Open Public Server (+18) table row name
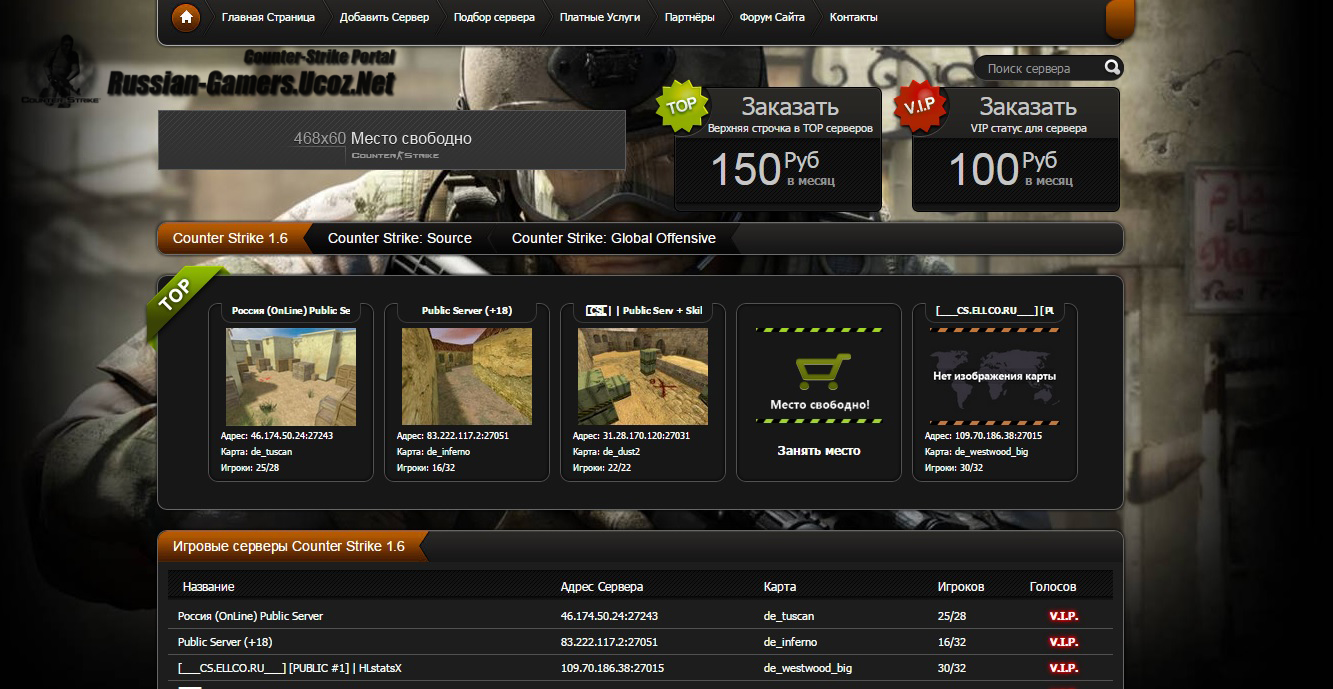Screen dimensions: 1333x689 pyautogui.click(x=225, y=642)
